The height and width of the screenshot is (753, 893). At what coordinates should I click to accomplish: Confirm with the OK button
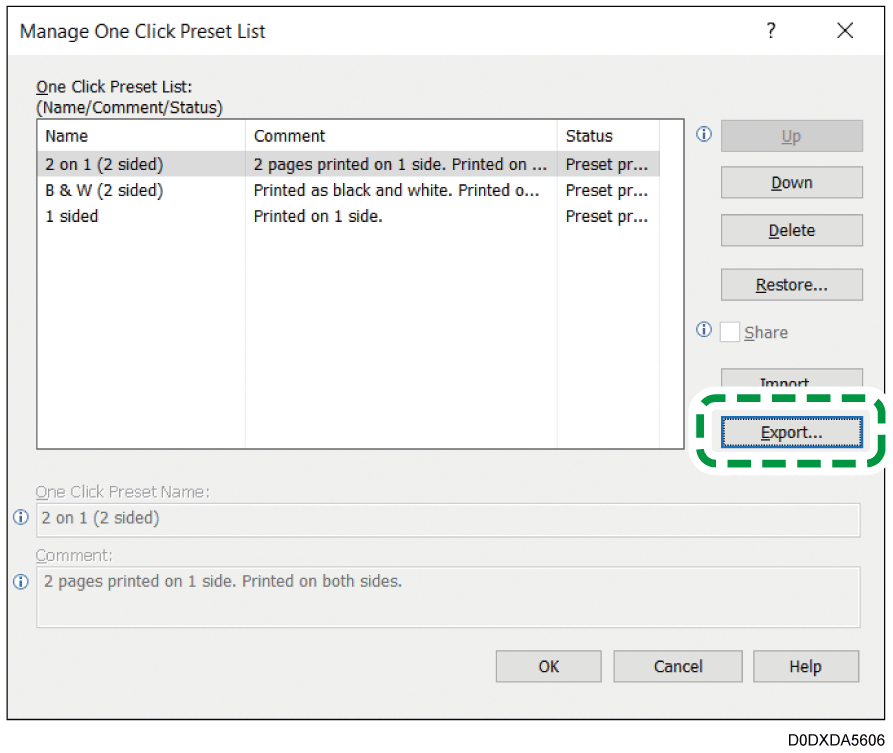click(548, 666)
